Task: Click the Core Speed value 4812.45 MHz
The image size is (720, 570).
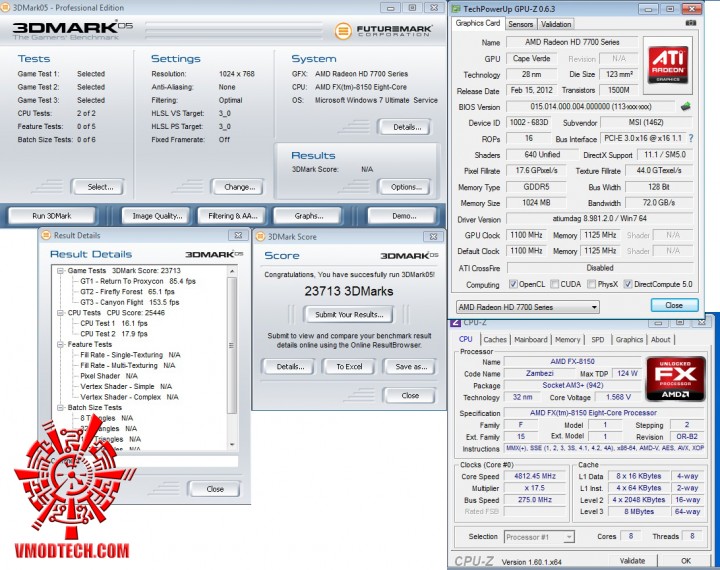Action: [534, 476]
